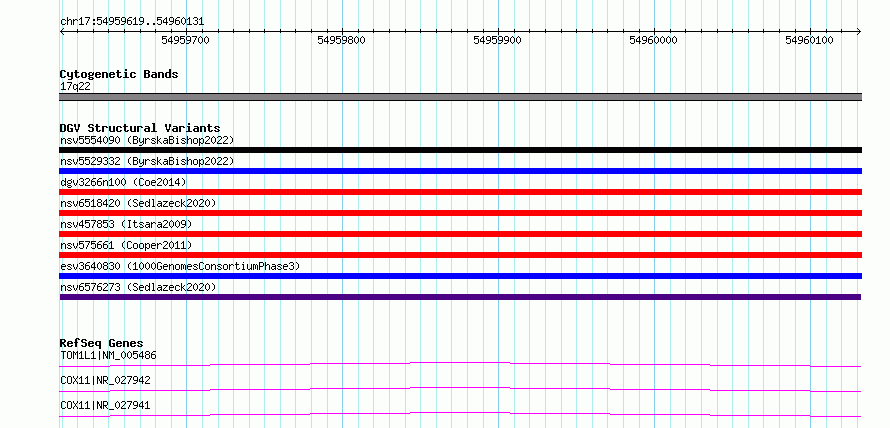Open variant nsv575661 (Cooper2011) label
The image size is (890, 428).
tap(126, 245)
